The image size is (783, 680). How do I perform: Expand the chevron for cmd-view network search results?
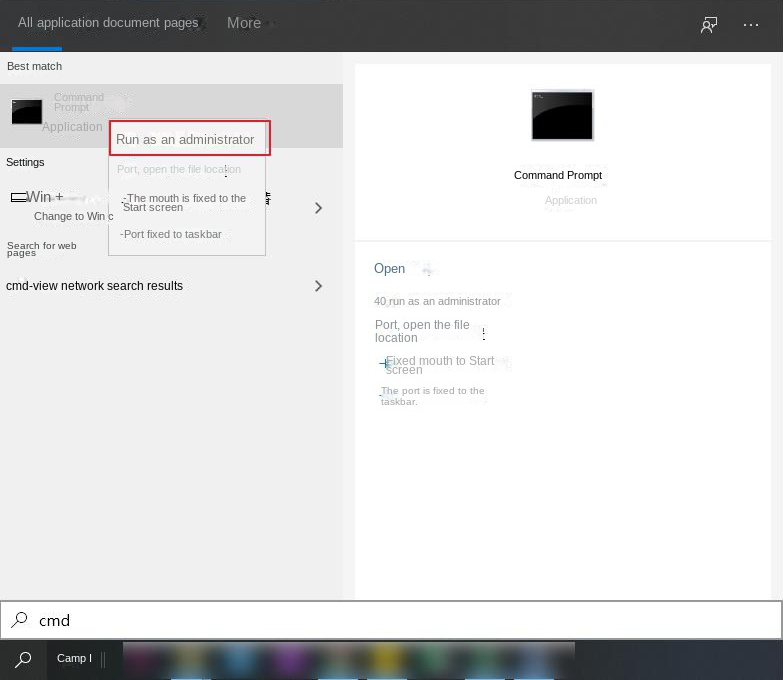tap(318, 286)
